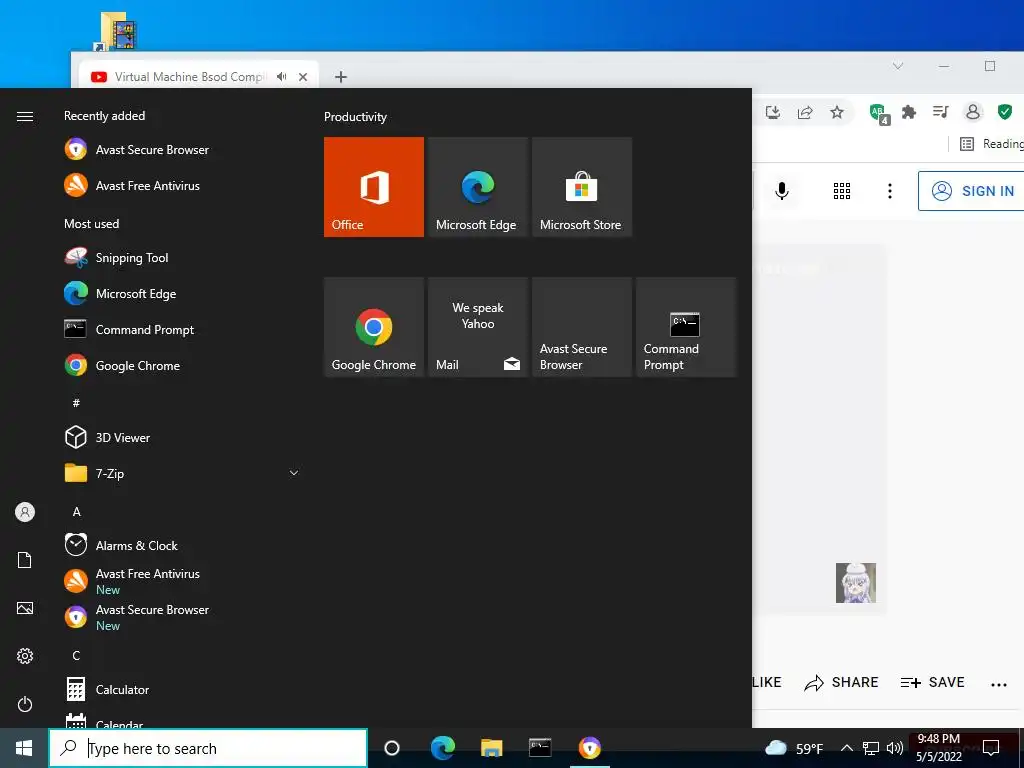The height and width of the screenshot is (768, 1024).
Task: Open Command Prompt from the taskbar
Action: [540, 748]
